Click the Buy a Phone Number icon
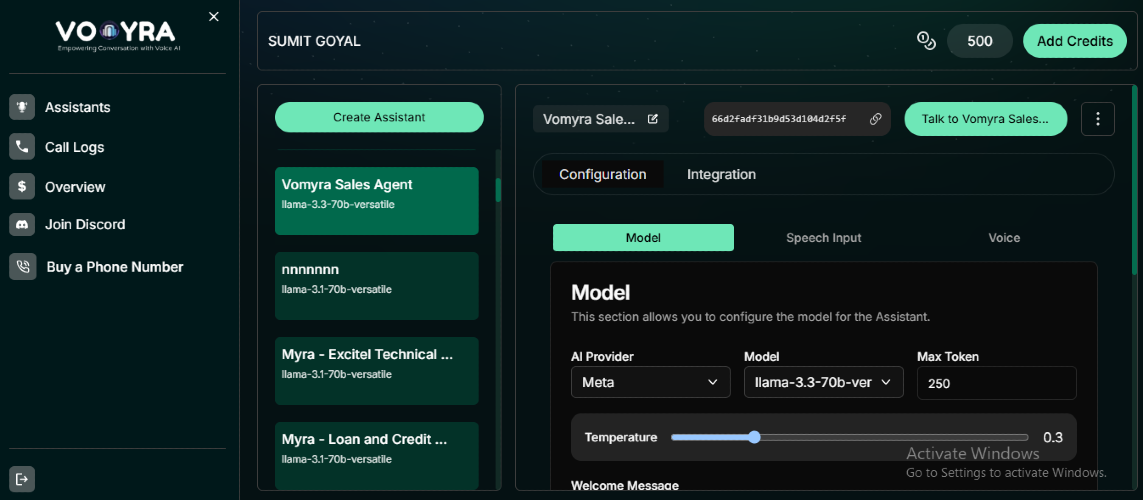 point(23,267)
